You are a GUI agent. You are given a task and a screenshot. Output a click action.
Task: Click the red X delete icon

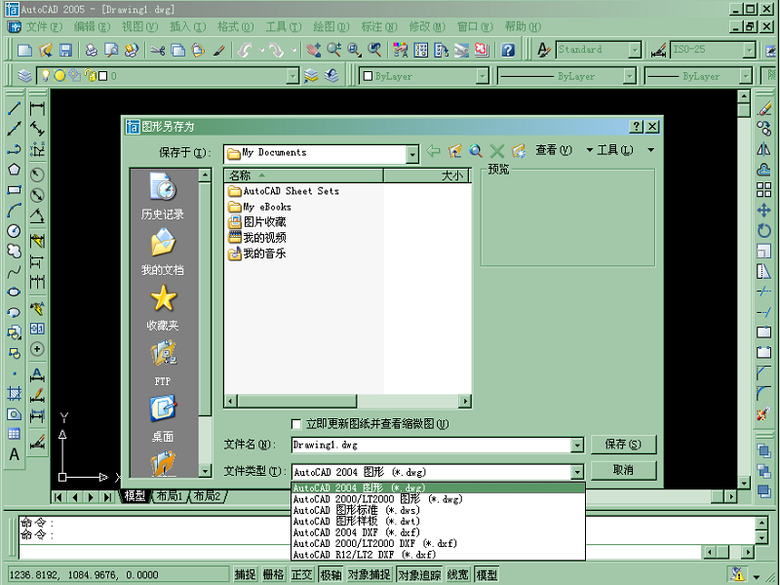tap(496, 151)
